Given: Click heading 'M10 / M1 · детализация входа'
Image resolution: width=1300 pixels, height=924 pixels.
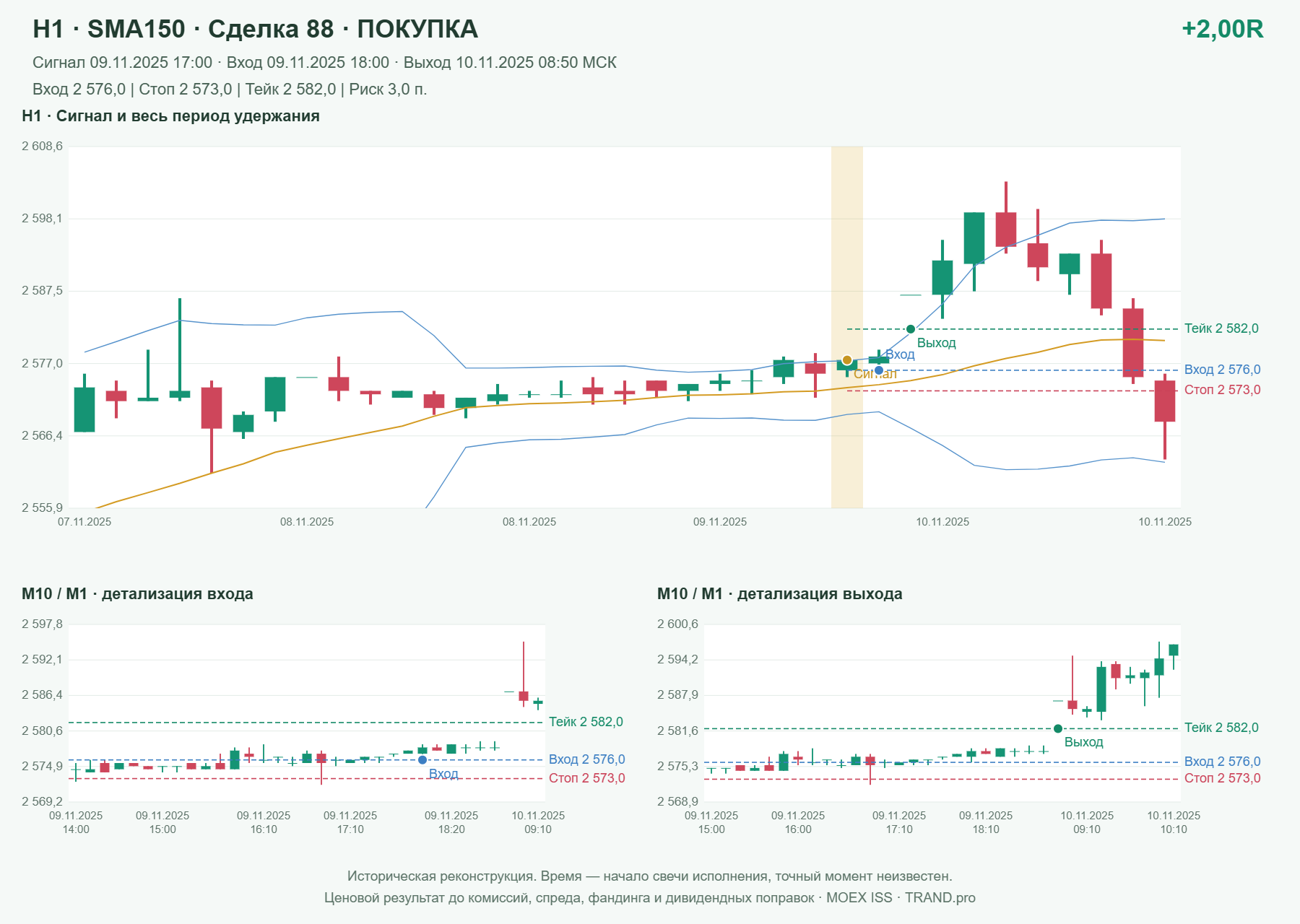Looking at the screenshot, I should tap(137, 594).
